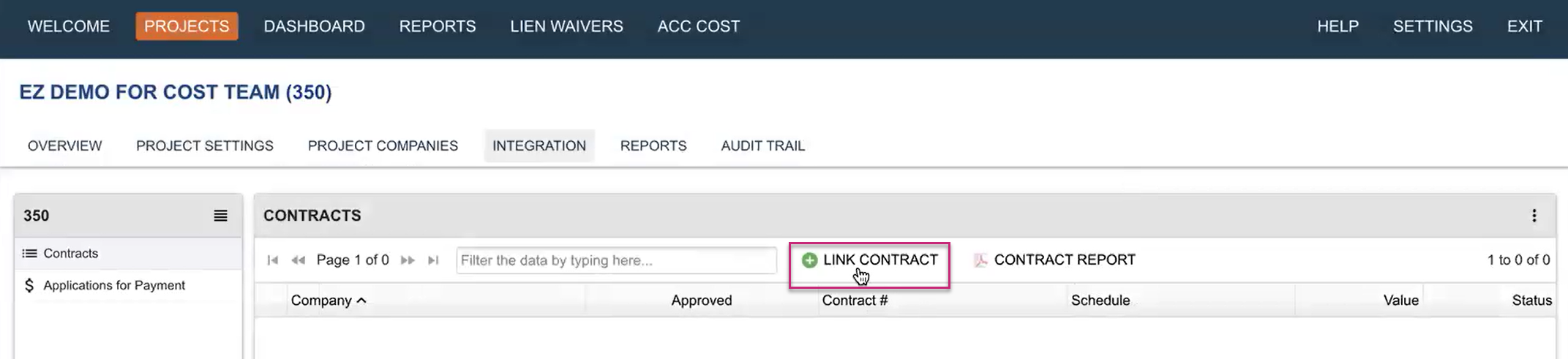Open the Lien Waivers menu item
Viewport: 1568px width, 359px height.
566,26
